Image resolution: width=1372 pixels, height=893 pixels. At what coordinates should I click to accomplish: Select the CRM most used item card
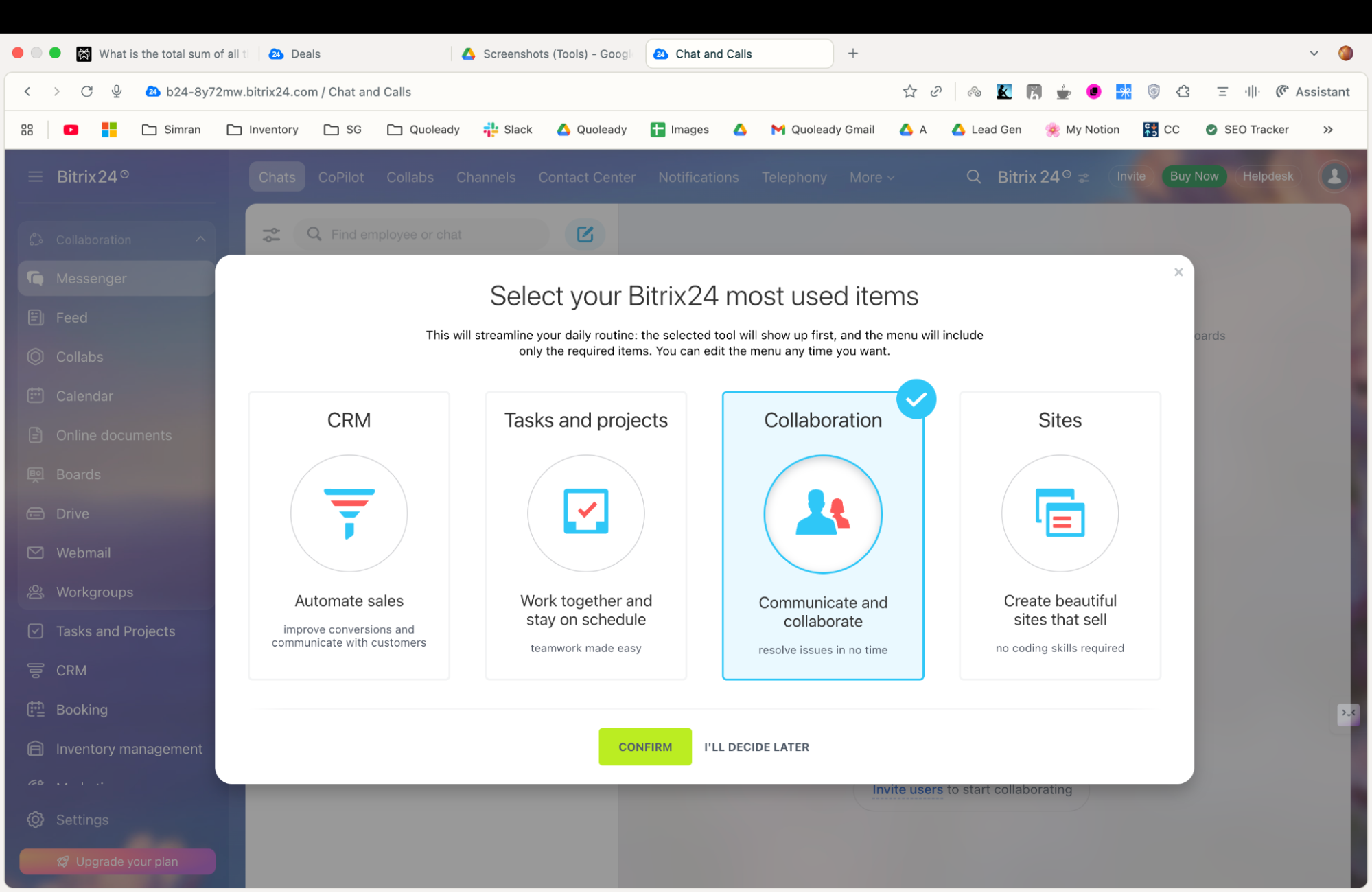point(349,534)
